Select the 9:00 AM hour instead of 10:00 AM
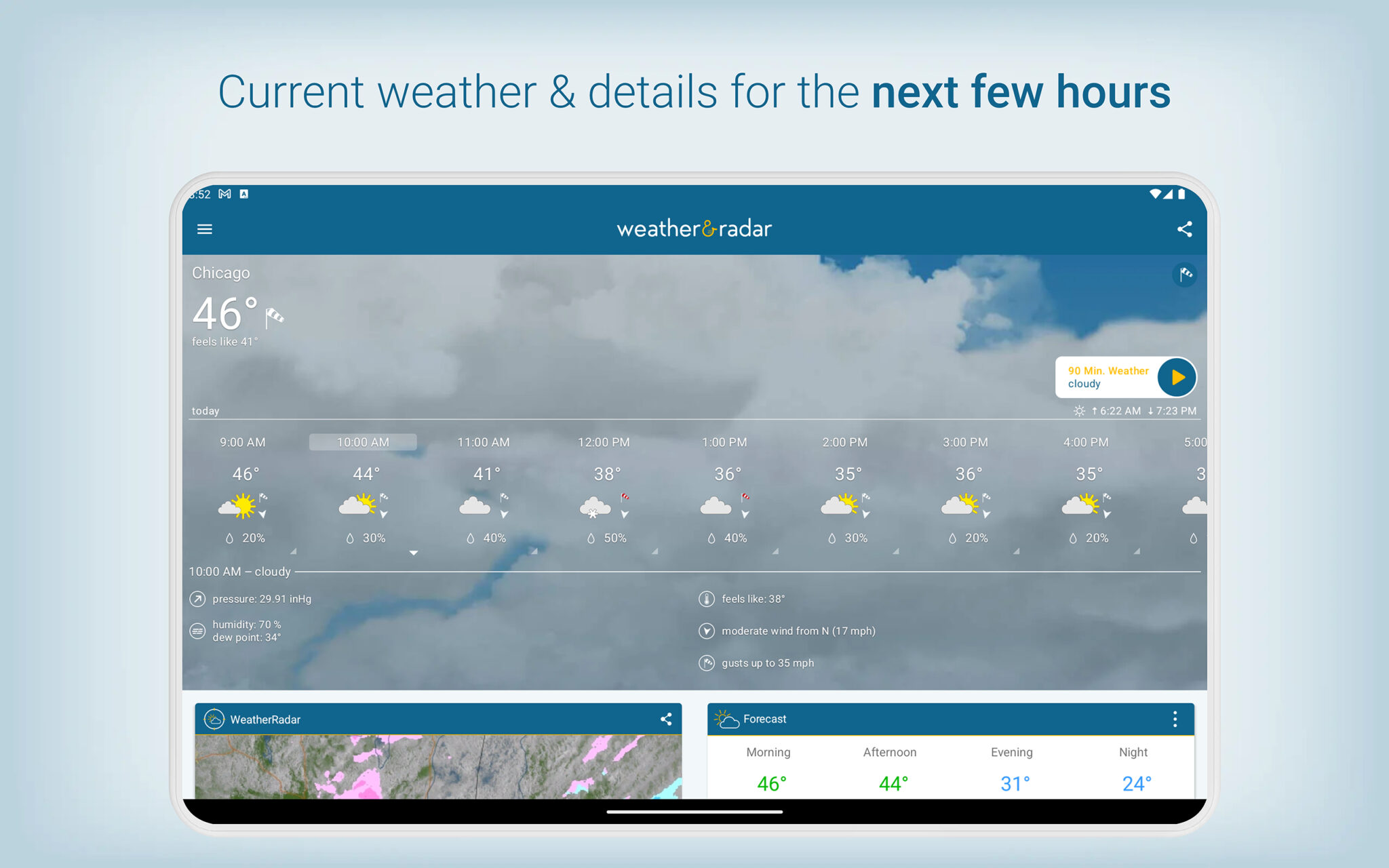 pyautogui.click(x=242, y=441)
